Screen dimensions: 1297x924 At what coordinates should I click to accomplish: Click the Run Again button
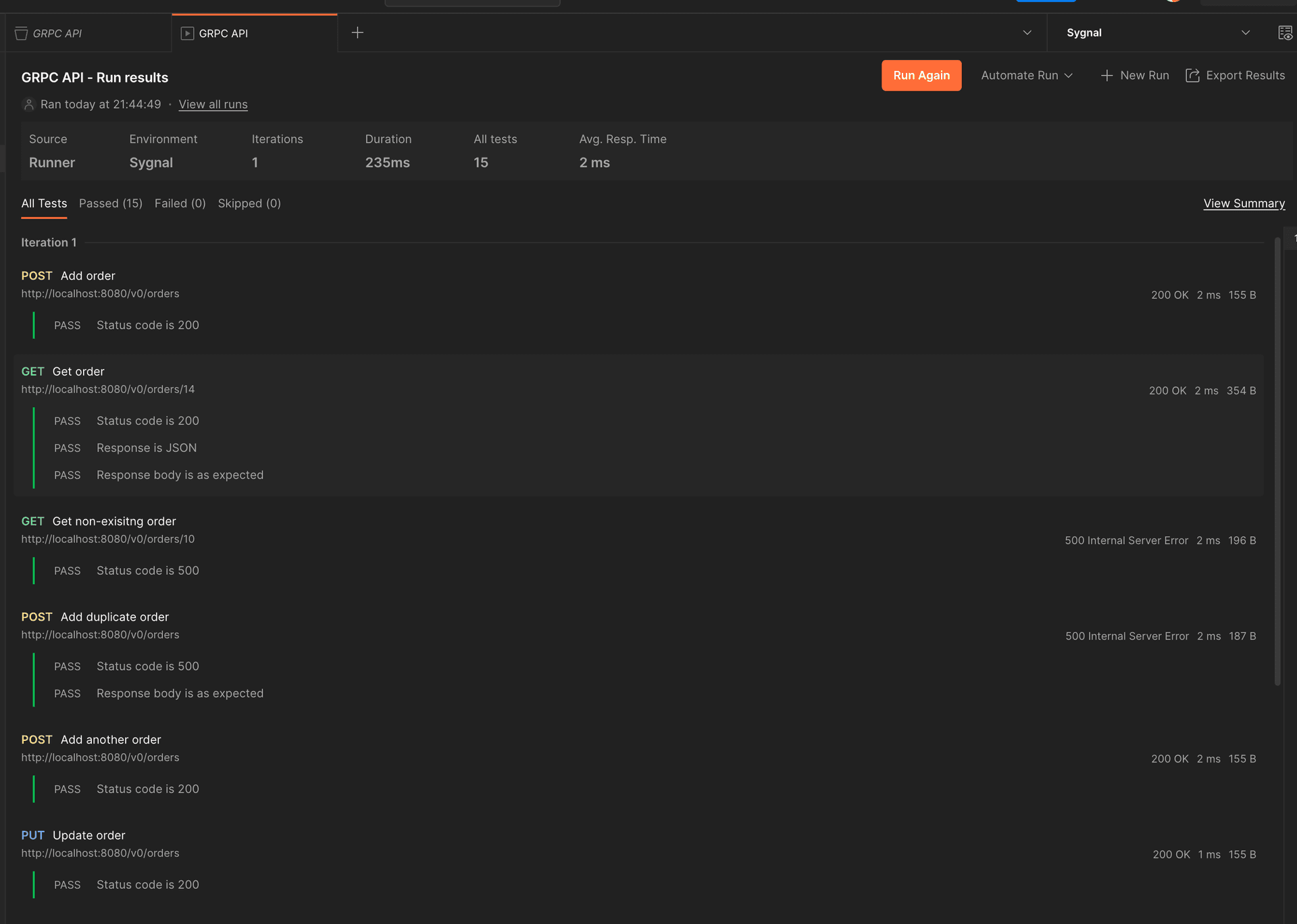pos(921,75)
